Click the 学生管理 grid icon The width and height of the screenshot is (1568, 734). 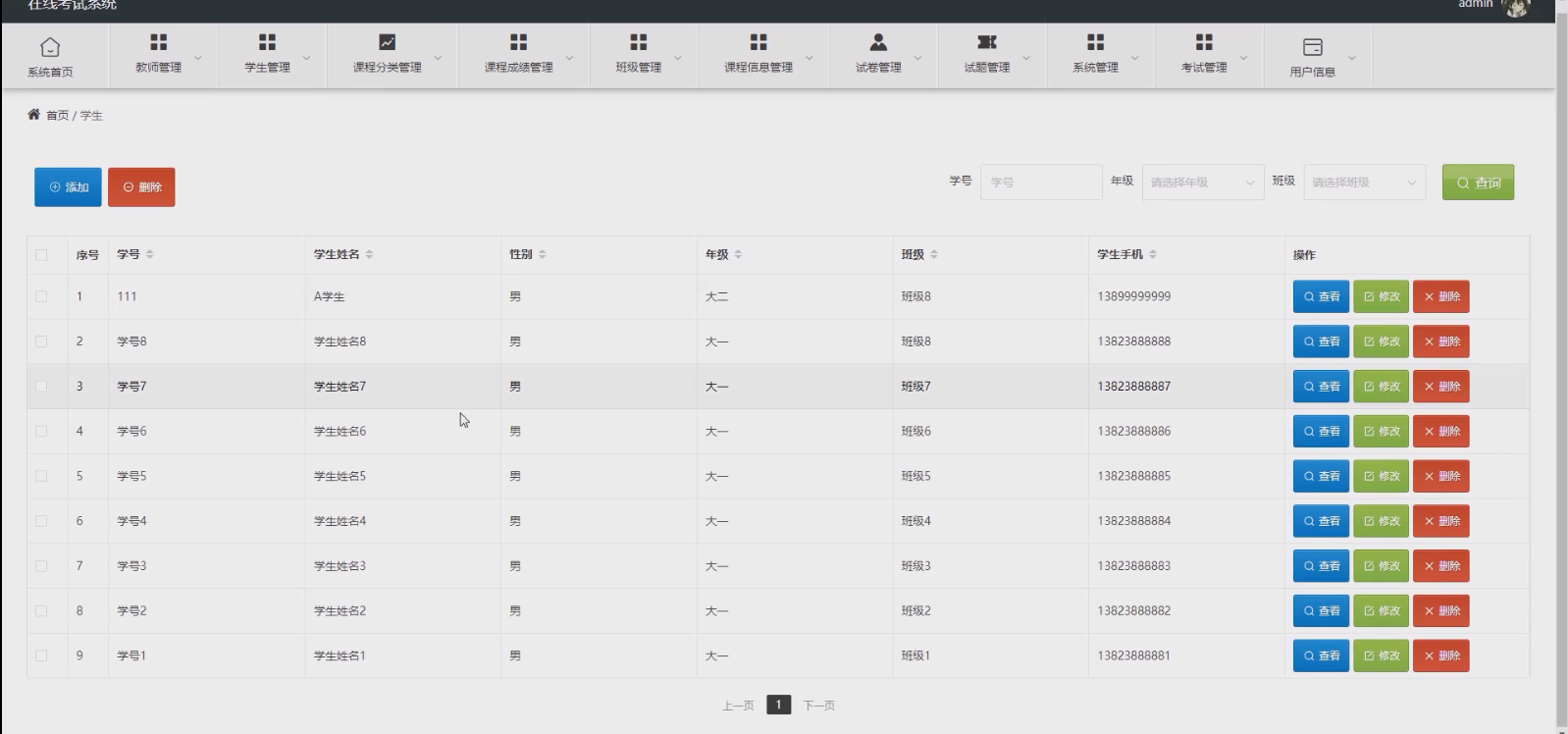coord(267,42)
